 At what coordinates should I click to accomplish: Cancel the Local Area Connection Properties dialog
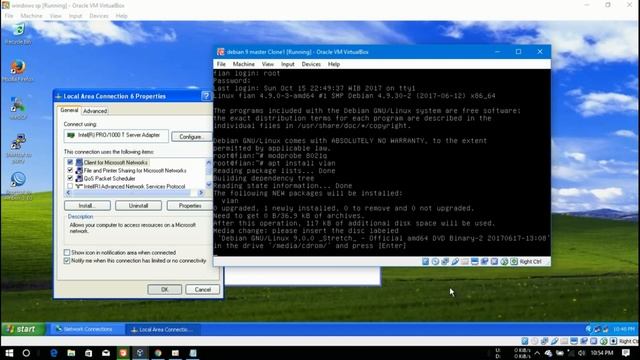point(202,289)
